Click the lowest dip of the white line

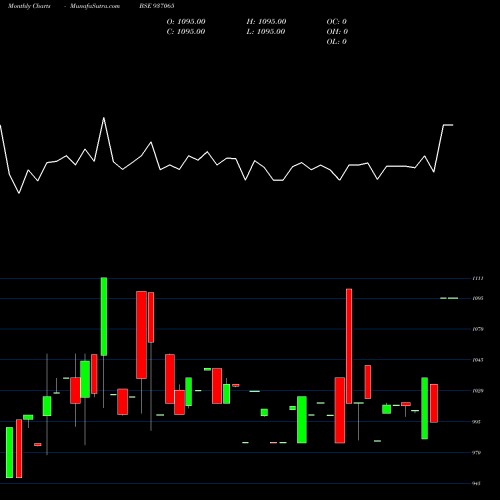pos(19,193)
